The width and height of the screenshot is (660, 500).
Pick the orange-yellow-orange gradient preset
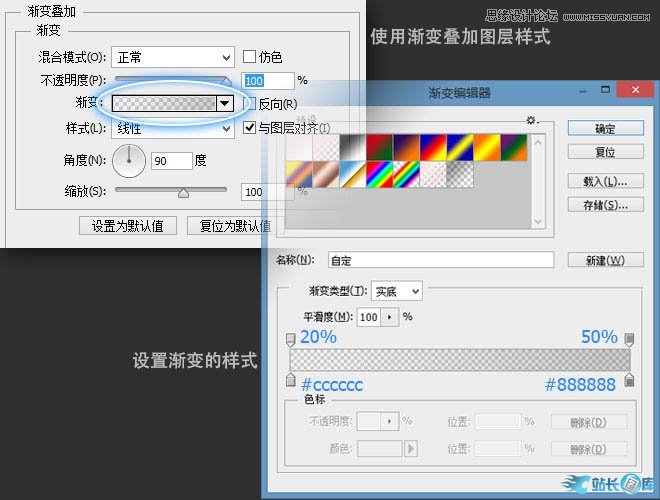tap(487, 148)
